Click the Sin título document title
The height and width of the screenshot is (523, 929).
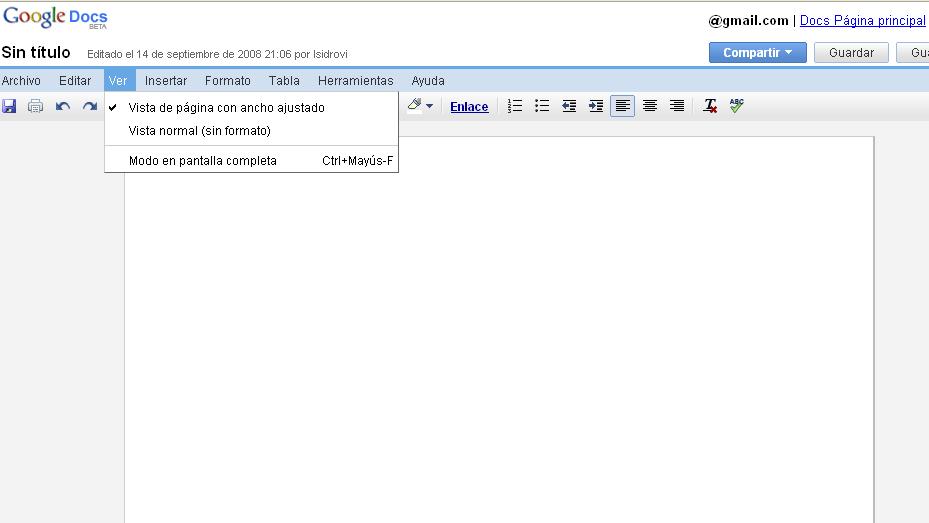click(36, 53)
